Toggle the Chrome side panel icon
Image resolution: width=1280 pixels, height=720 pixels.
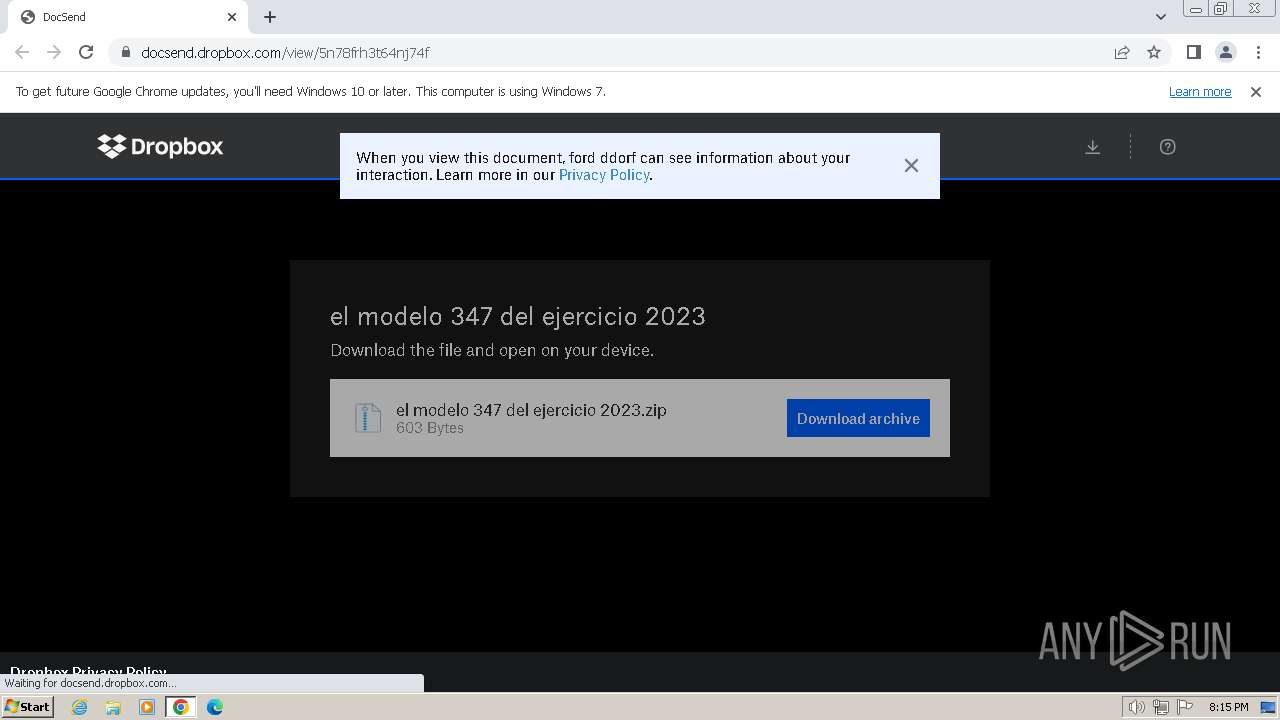click(1194, 52)
